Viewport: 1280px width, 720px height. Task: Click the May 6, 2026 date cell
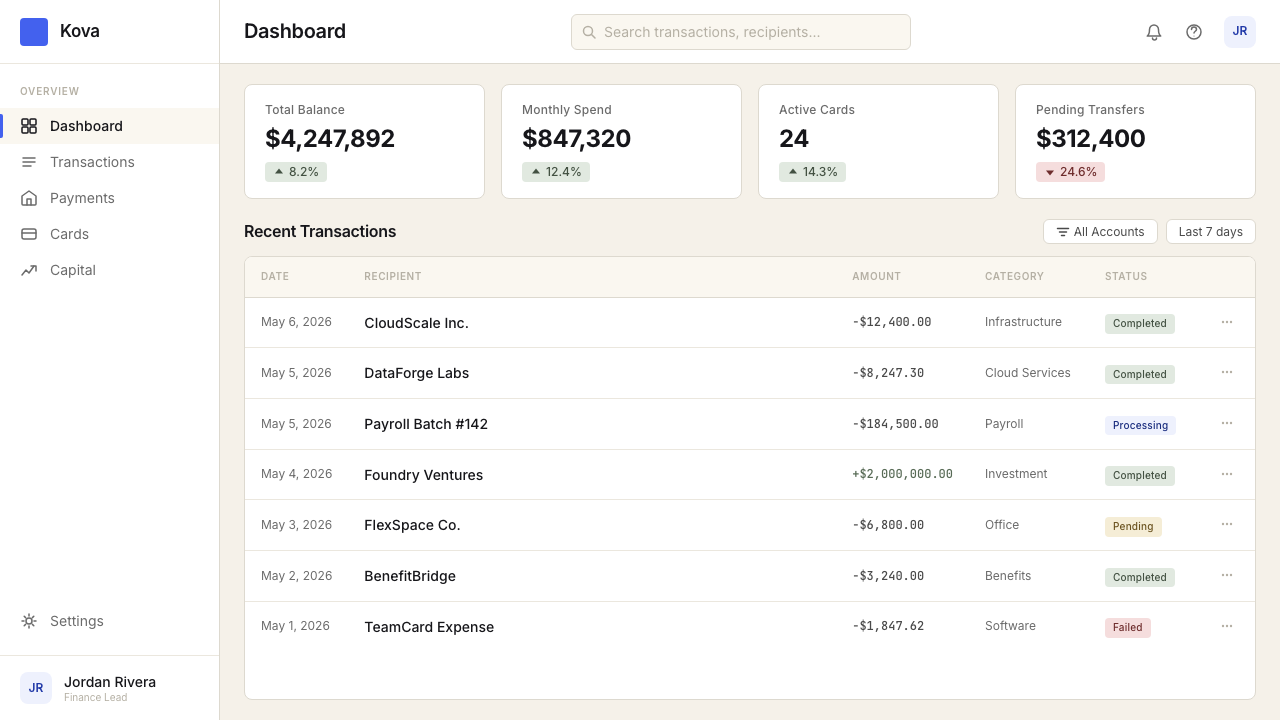tap(296, 322)
